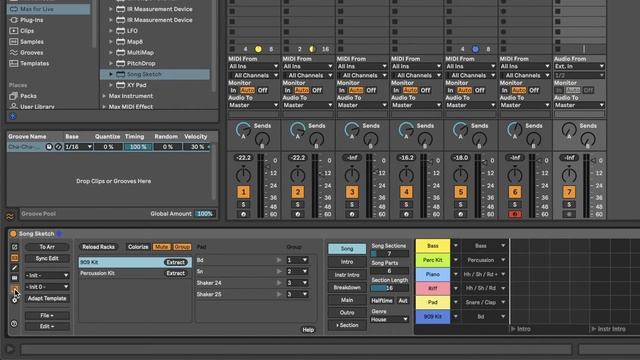The width and height of the screenshot is (640, 360).
Task: Select the orange-highlighted Song Sketch sidebar view icon
Action: [14, 258]
